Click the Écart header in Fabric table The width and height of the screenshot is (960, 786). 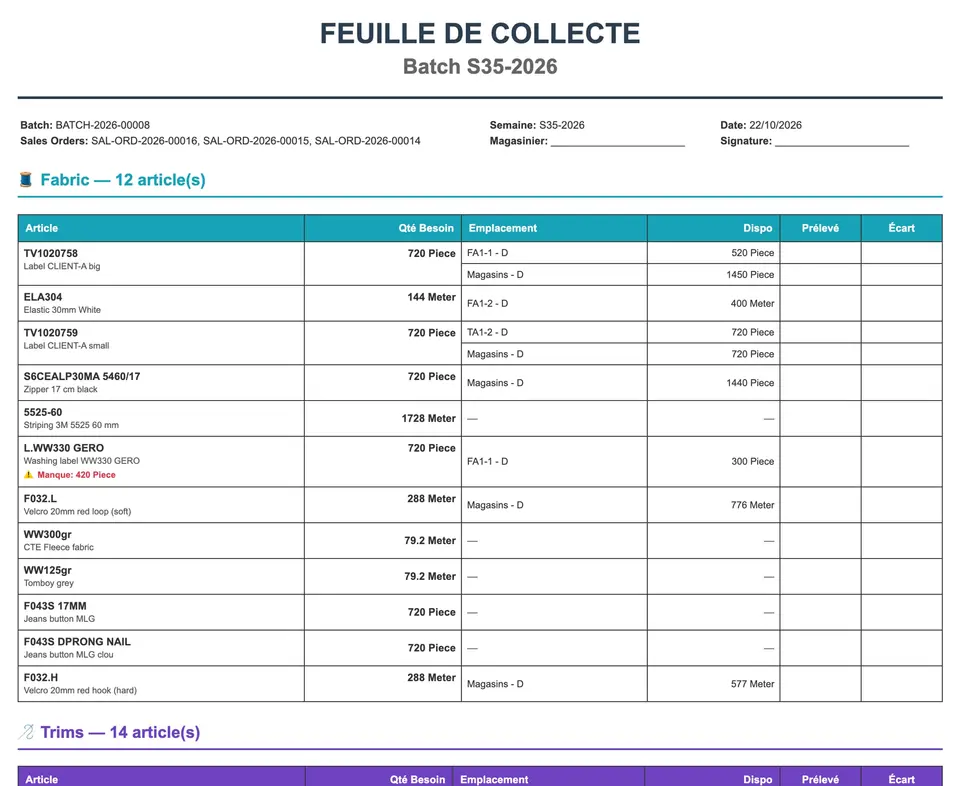pyautogui.click(x=901, y=228)
